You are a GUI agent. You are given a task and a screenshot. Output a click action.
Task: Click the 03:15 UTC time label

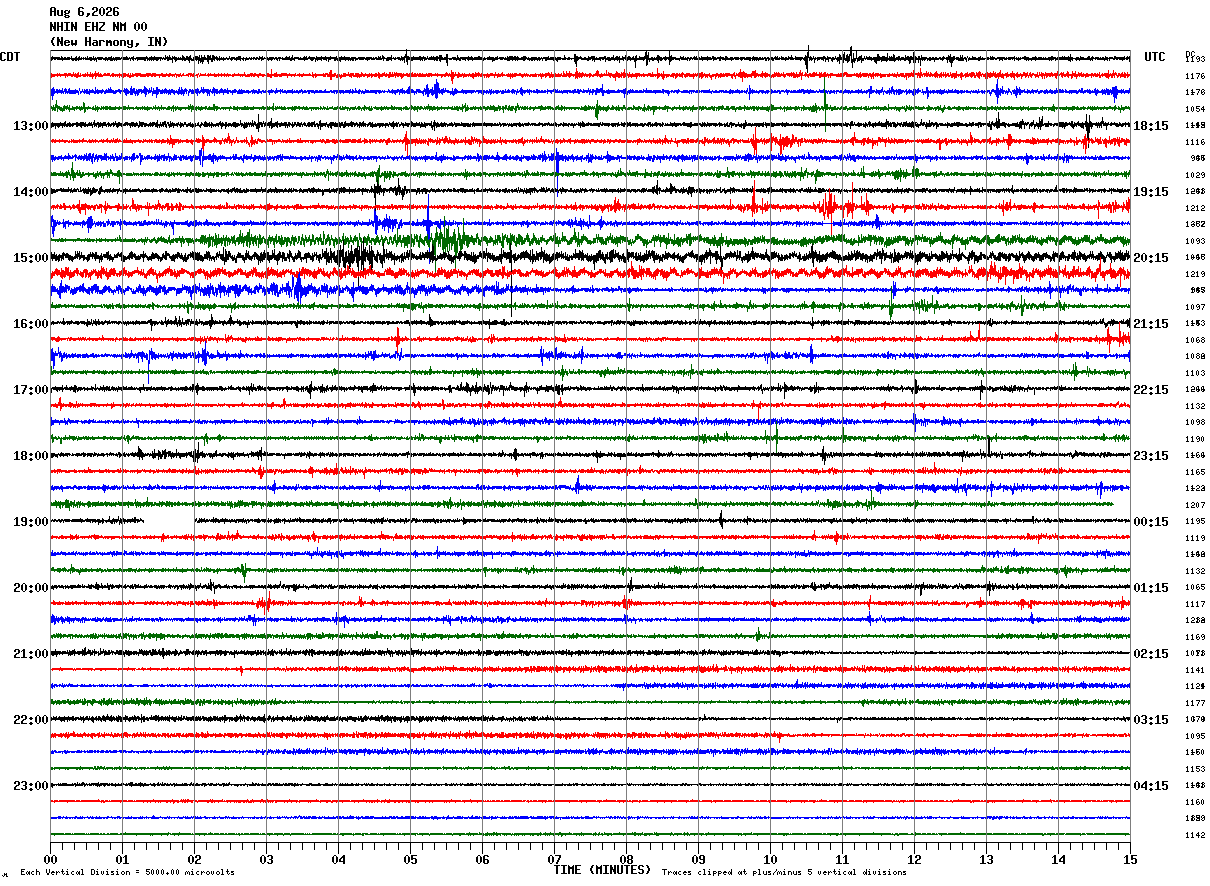(1151, 720)
